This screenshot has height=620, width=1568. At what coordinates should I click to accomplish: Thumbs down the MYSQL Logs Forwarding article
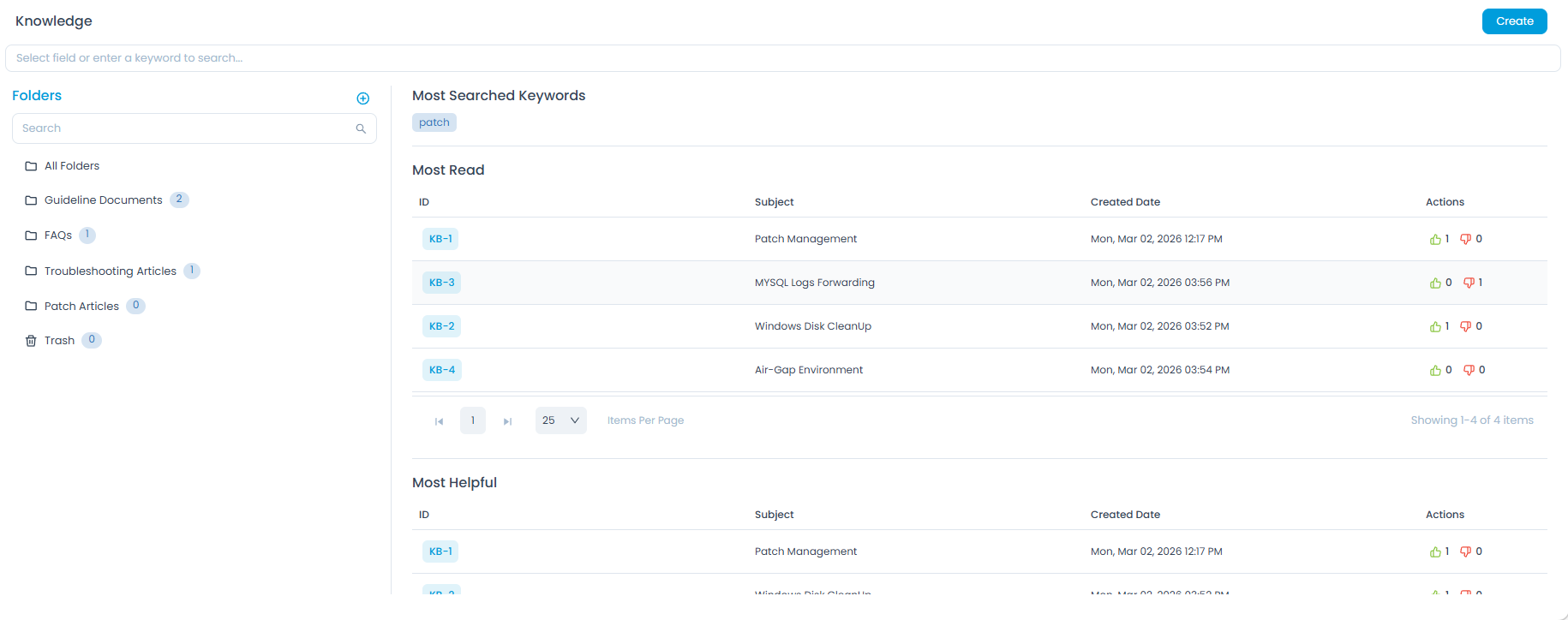(1469, 283)
